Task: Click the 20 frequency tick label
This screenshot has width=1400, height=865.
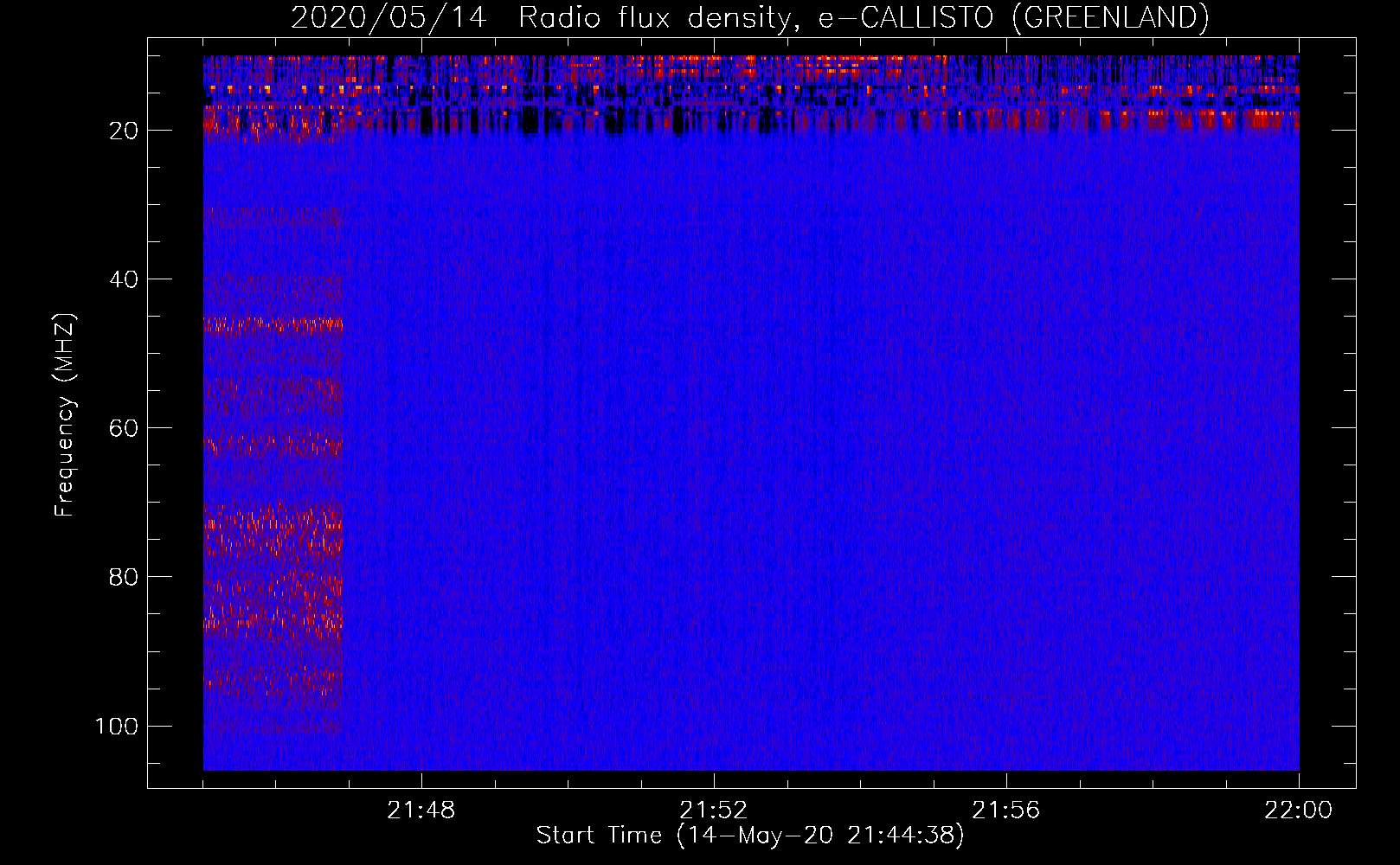Action: [124, 131]
